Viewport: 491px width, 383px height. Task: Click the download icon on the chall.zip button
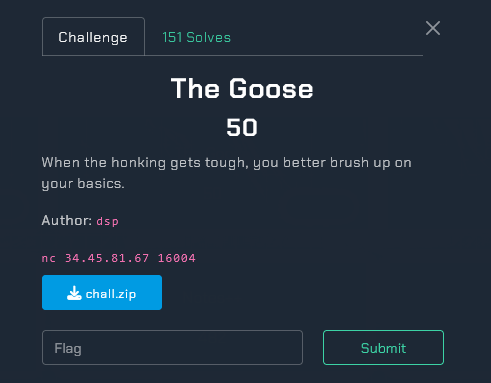tap(74, 293)
